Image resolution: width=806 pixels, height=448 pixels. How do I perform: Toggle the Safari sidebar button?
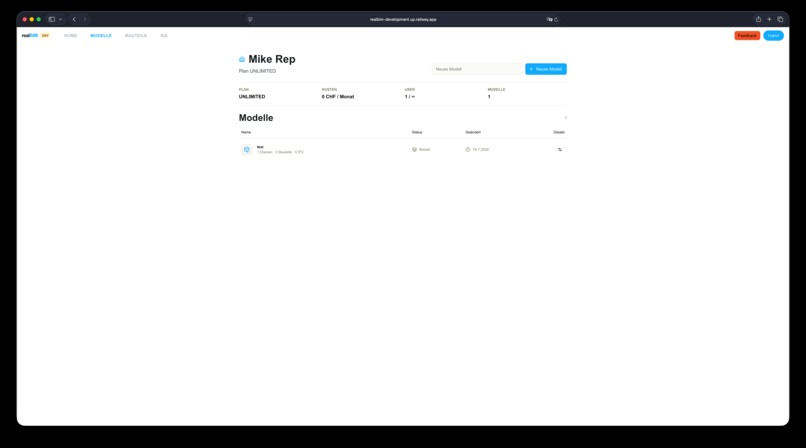coord(52,20)
